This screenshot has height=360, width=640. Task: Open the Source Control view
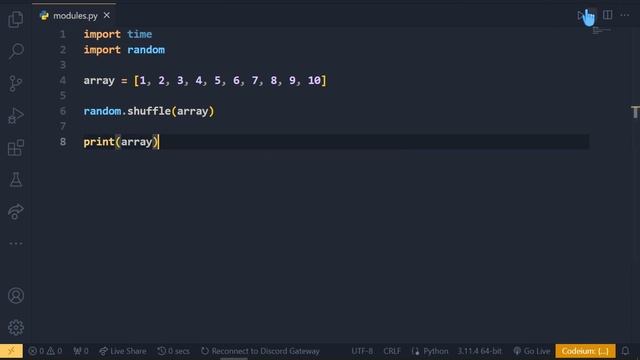(16, 83)
